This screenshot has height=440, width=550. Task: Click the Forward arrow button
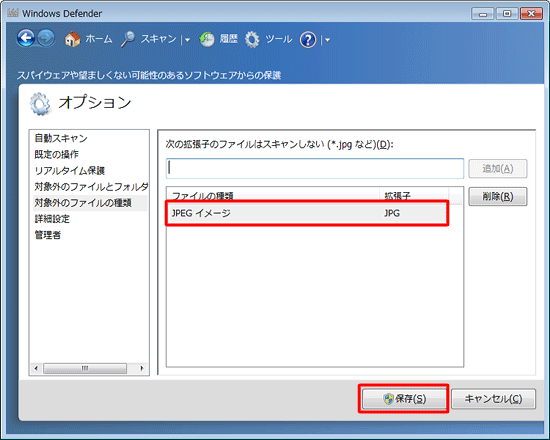click(46, 38)
